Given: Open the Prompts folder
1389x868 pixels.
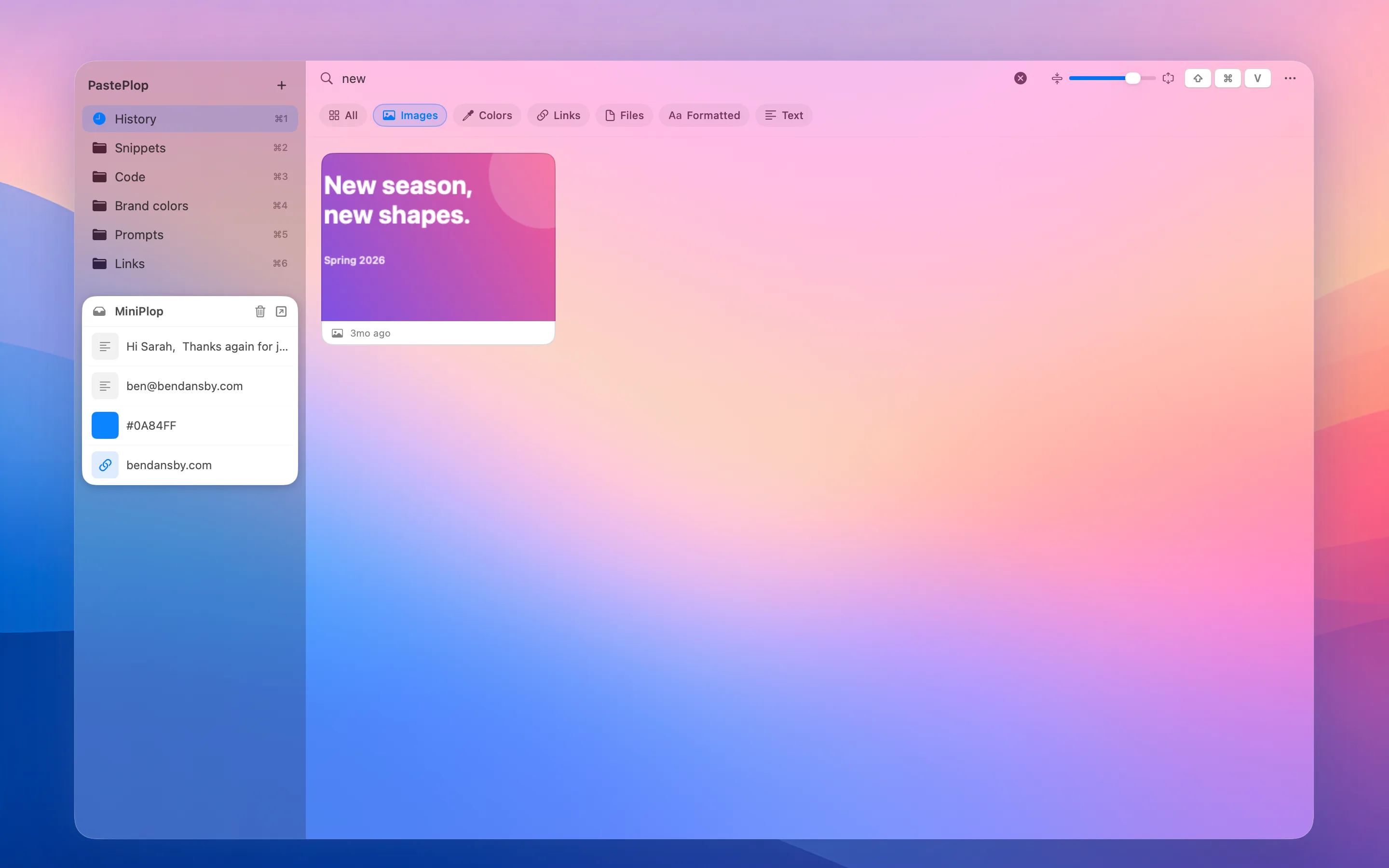Looking at the screenshot, I should tap(190, 235).
